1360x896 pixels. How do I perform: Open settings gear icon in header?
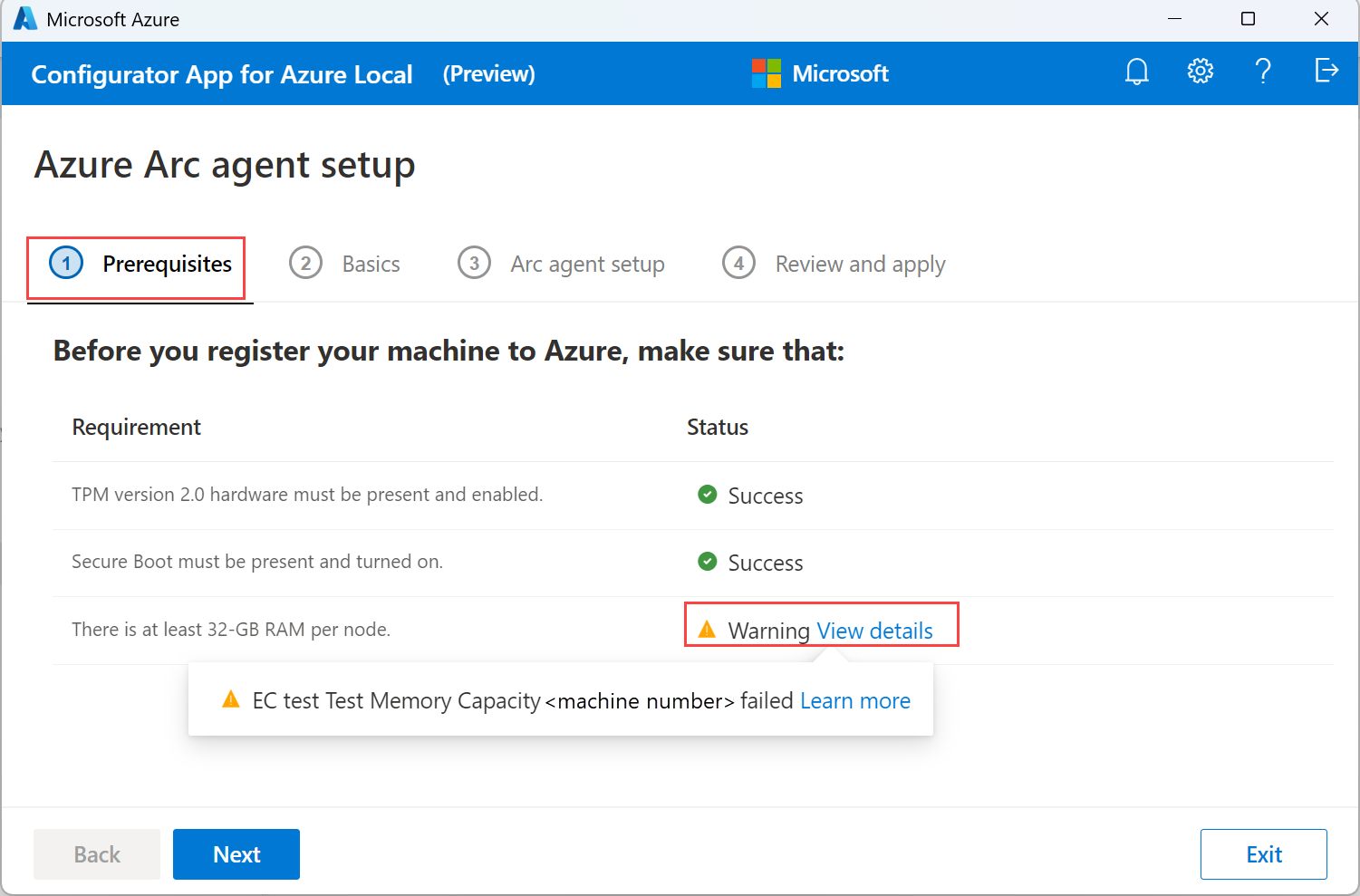coord(1200,72)
